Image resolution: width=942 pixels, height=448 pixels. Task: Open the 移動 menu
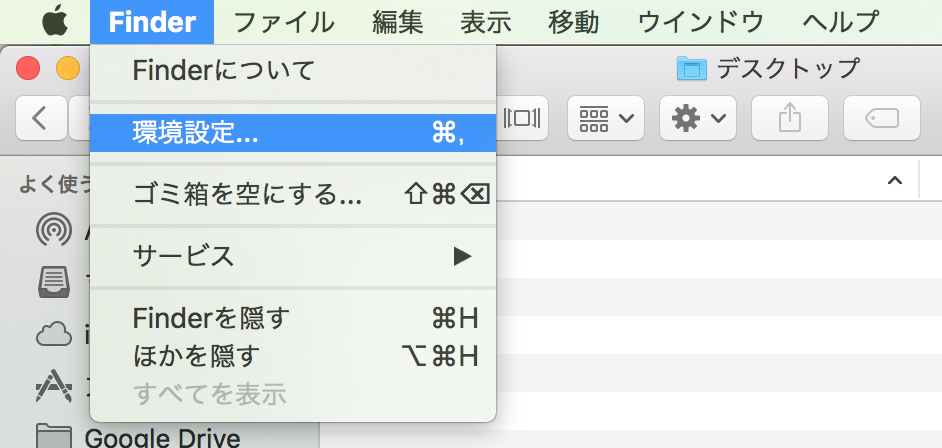(x=574, y=22)
